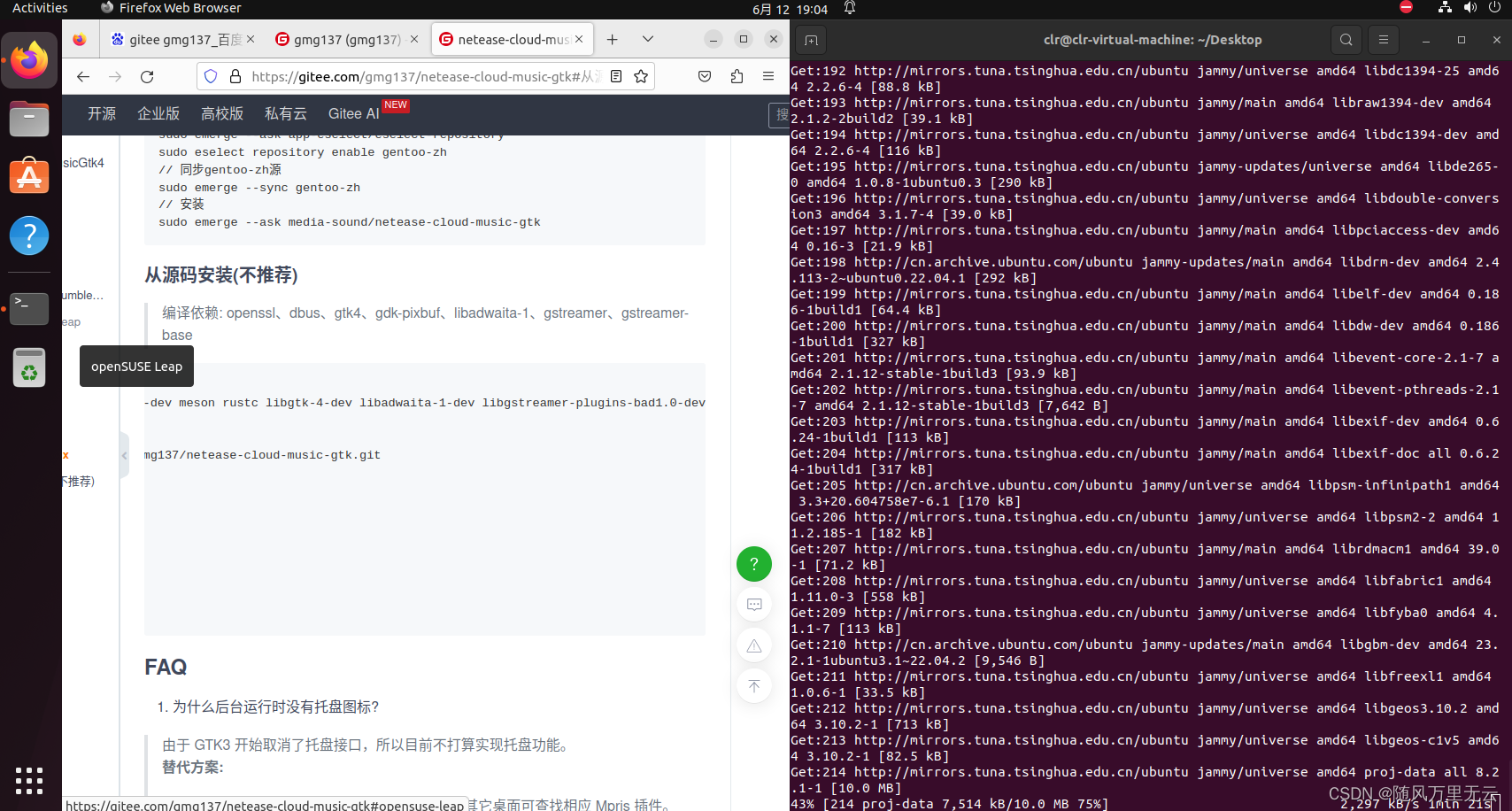This screenshot has width=1512, height=811.
Task: Launch Ubuntu Software from the dock
Action: (x=29, y=177)
